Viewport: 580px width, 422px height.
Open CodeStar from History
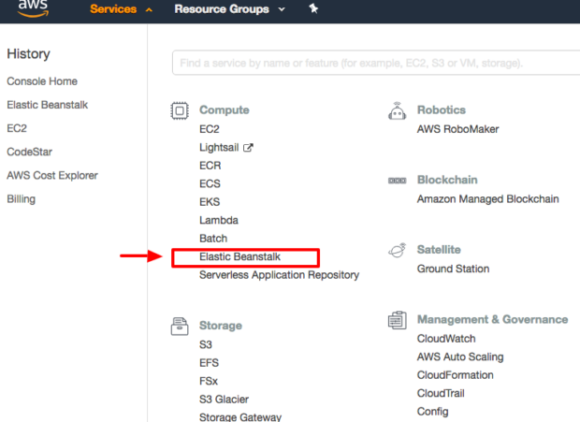coord(30,152)
